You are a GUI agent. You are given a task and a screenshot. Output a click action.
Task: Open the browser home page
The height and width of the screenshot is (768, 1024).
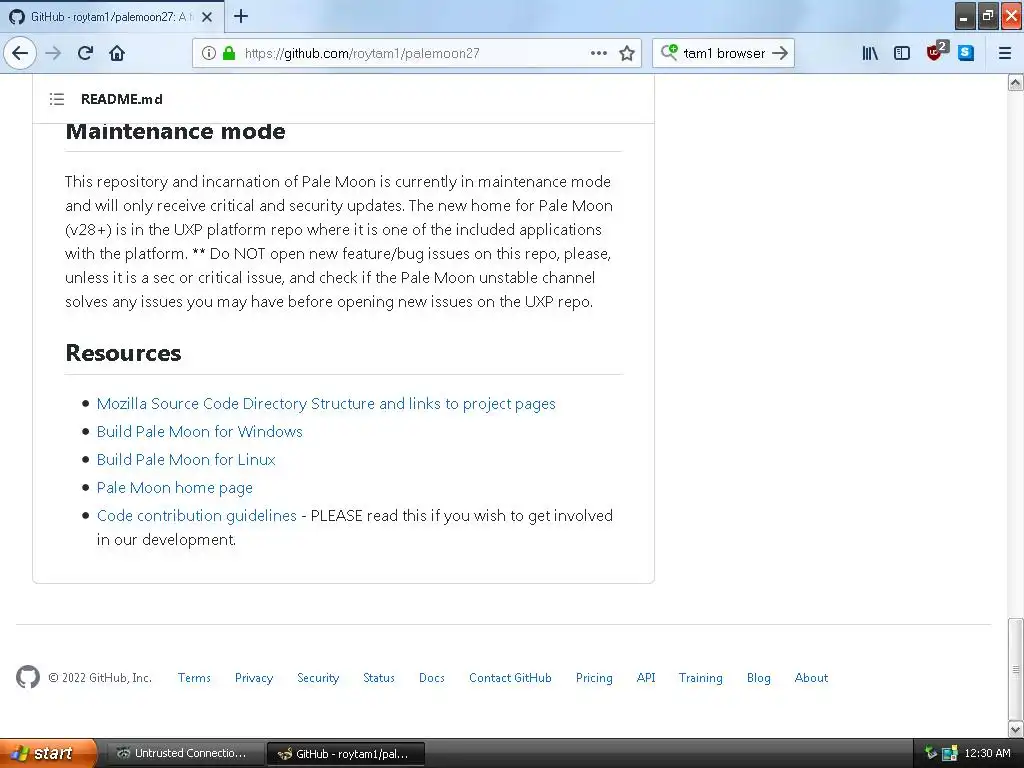(x=117, y=53)
